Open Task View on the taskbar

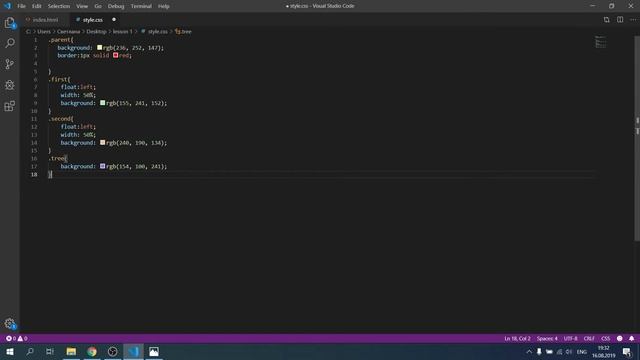[50, 351]
